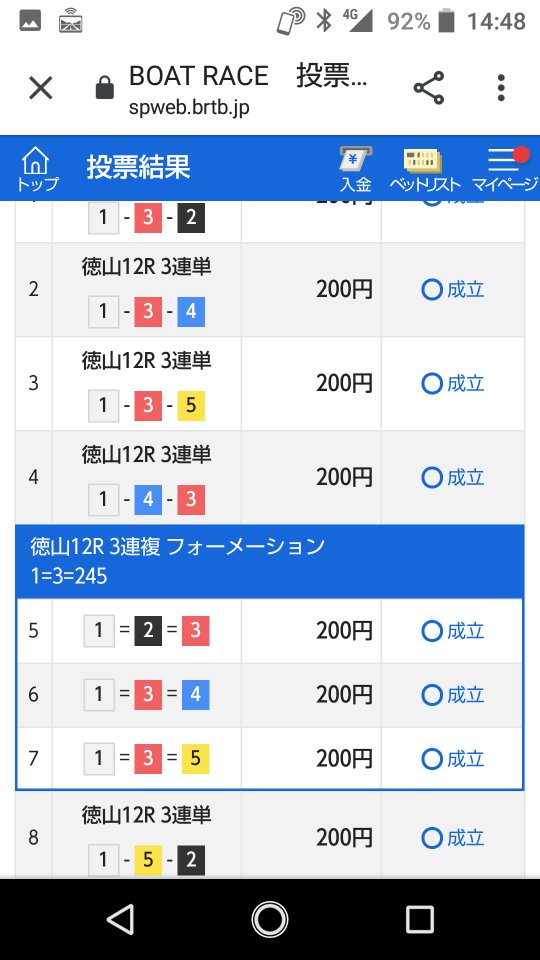Tap the Android recent apps square
This screenshot has width=540, height=960.
click(x=420, y=919)
